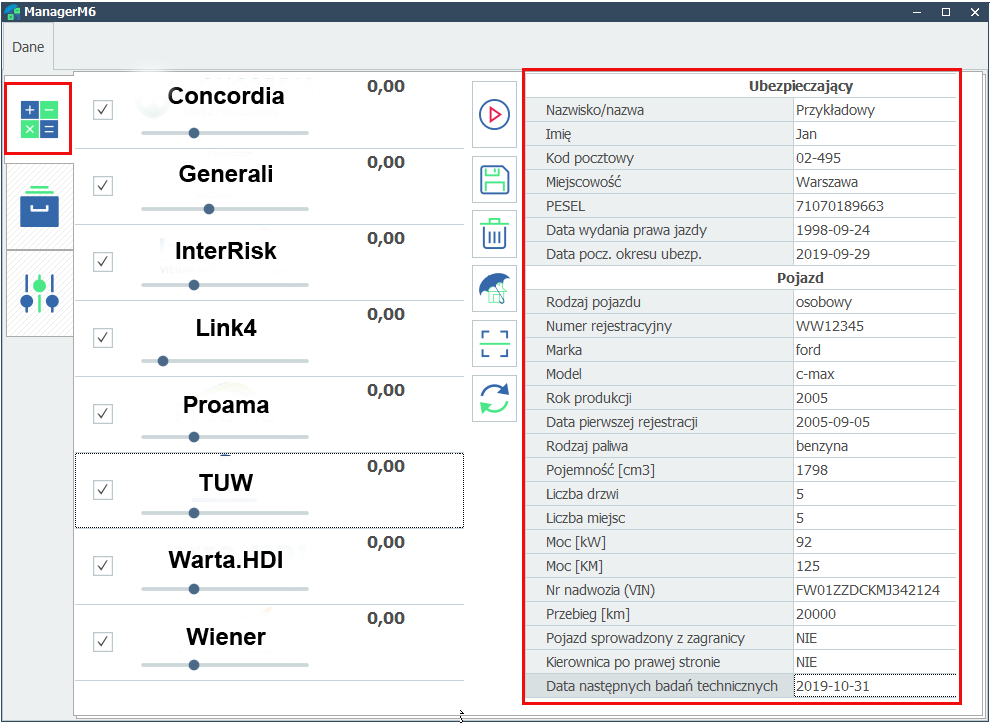The image size is (990, 723).
Task: Click the umbrella house insurance icon
Action: coord(494,289)
